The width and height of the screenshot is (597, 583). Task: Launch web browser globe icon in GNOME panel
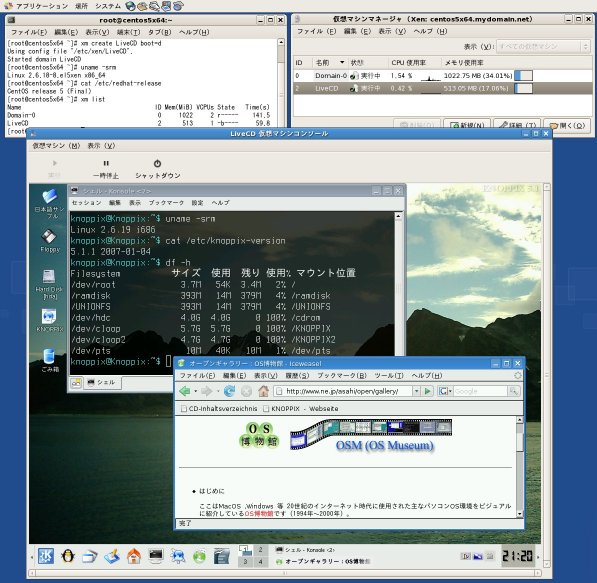(131, 6)
